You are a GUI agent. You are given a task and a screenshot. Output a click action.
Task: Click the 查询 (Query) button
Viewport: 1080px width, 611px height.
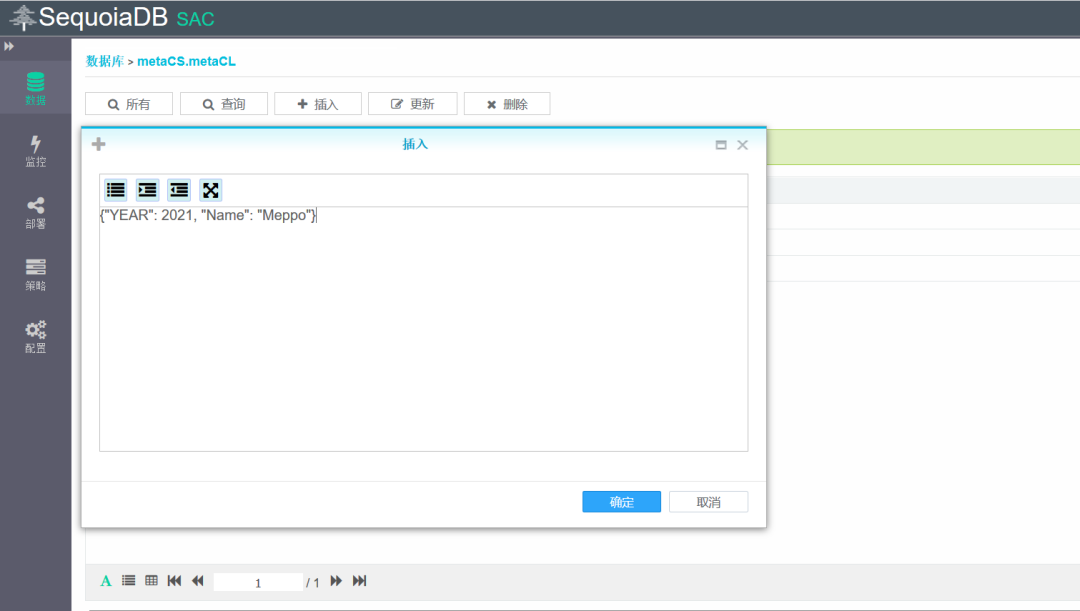tap(224, 104)
